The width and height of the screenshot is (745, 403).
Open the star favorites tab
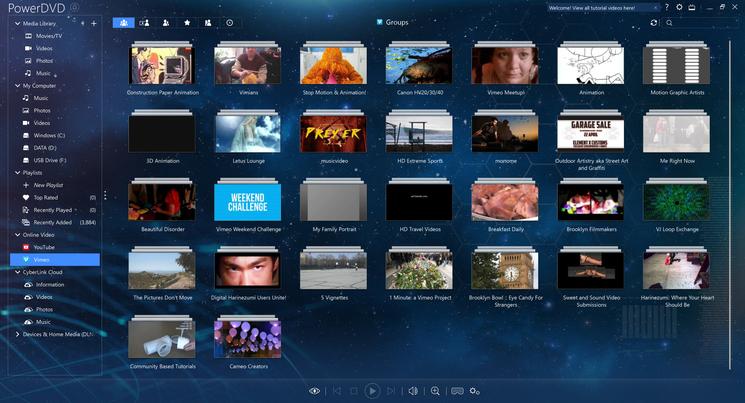[x=187, y=22]
